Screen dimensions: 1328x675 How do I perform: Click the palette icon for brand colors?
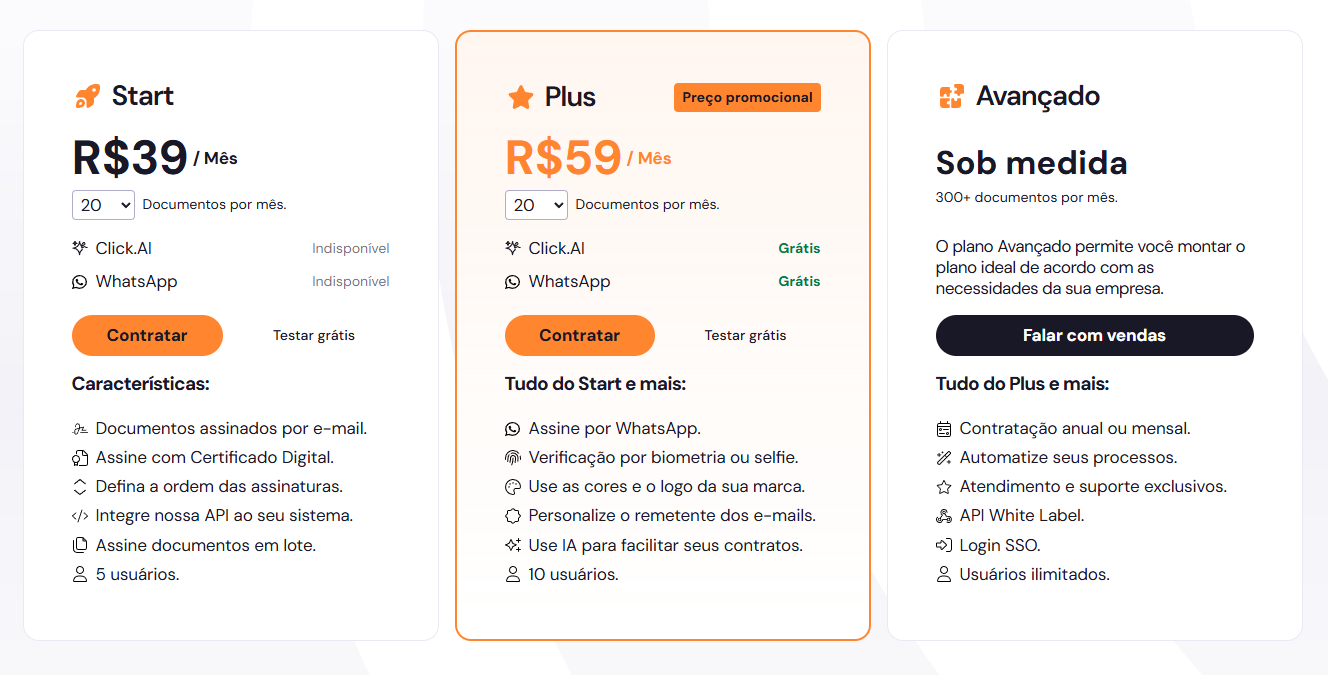click(x=513, y=487)
